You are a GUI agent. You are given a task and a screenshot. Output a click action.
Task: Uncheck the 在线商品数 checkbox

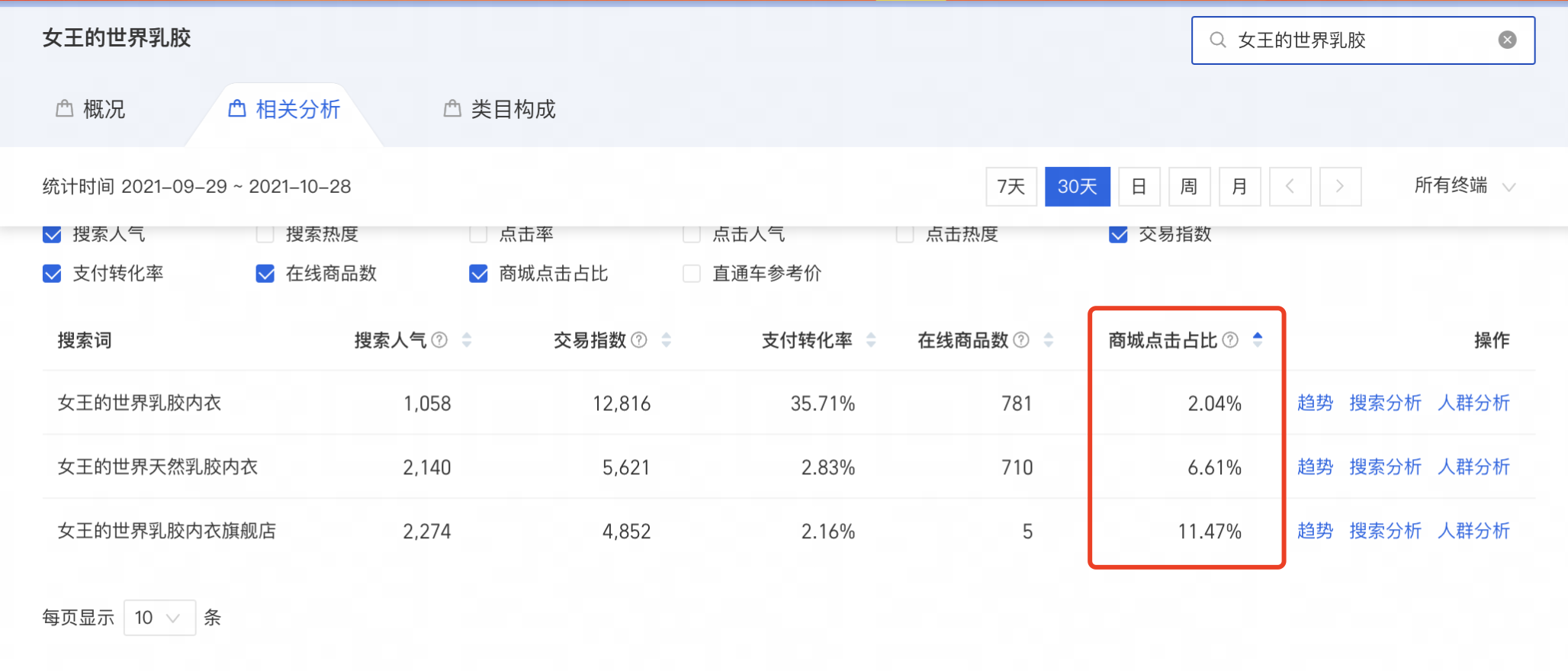(265, 274)
